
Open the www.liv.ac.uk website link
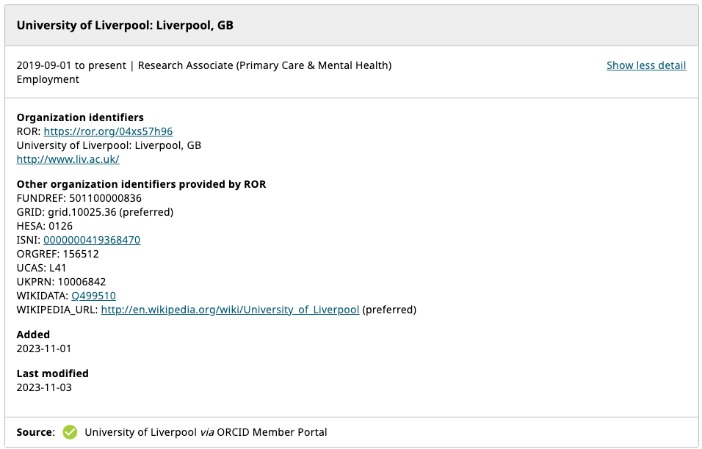click(x=68, y=159)
